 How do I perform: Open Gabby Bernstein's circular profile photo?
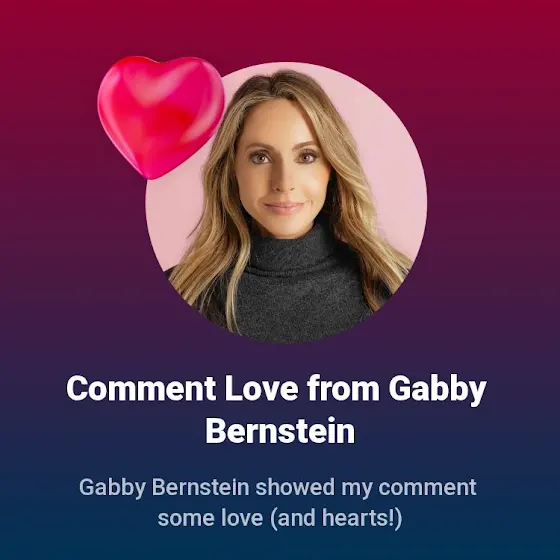click(286, 202)
